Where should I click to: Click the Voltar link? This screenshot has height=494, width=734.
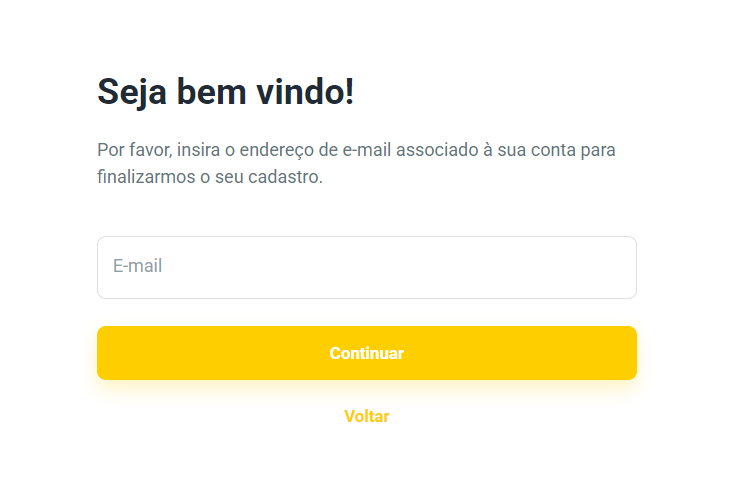[366, 416]
